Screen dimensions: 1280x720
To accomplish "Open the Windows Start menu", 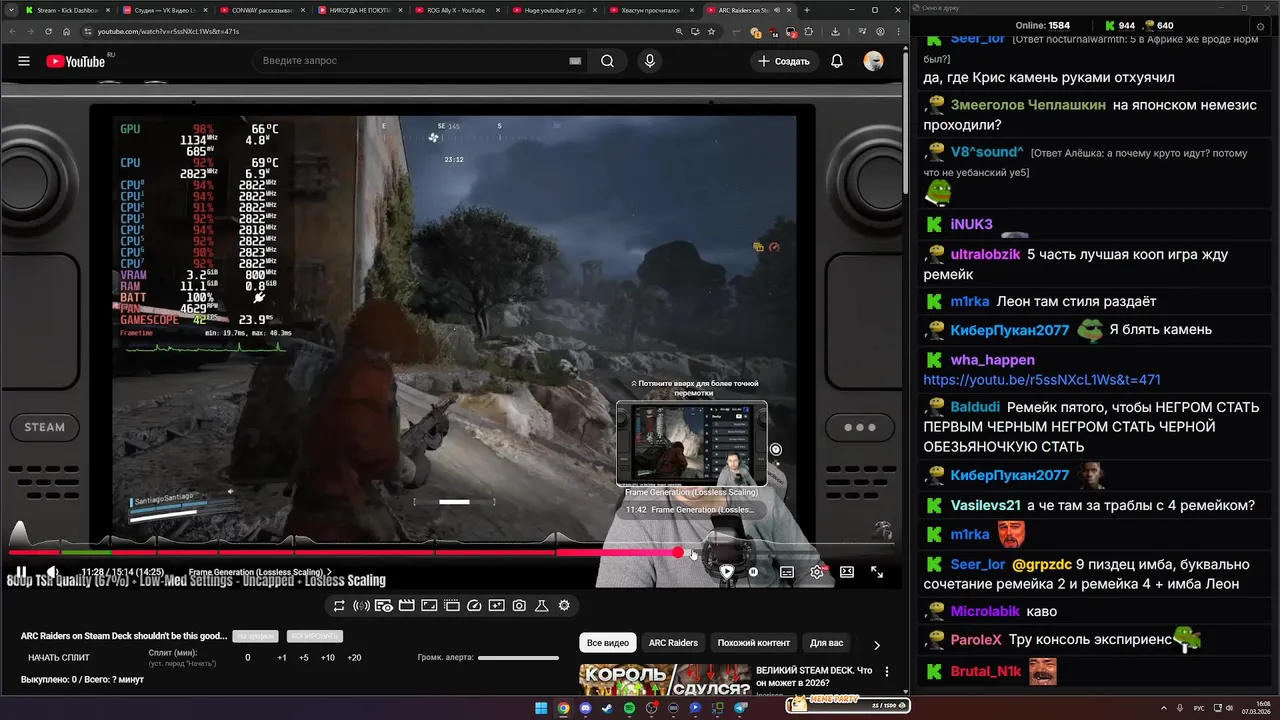I will (541, 708).
